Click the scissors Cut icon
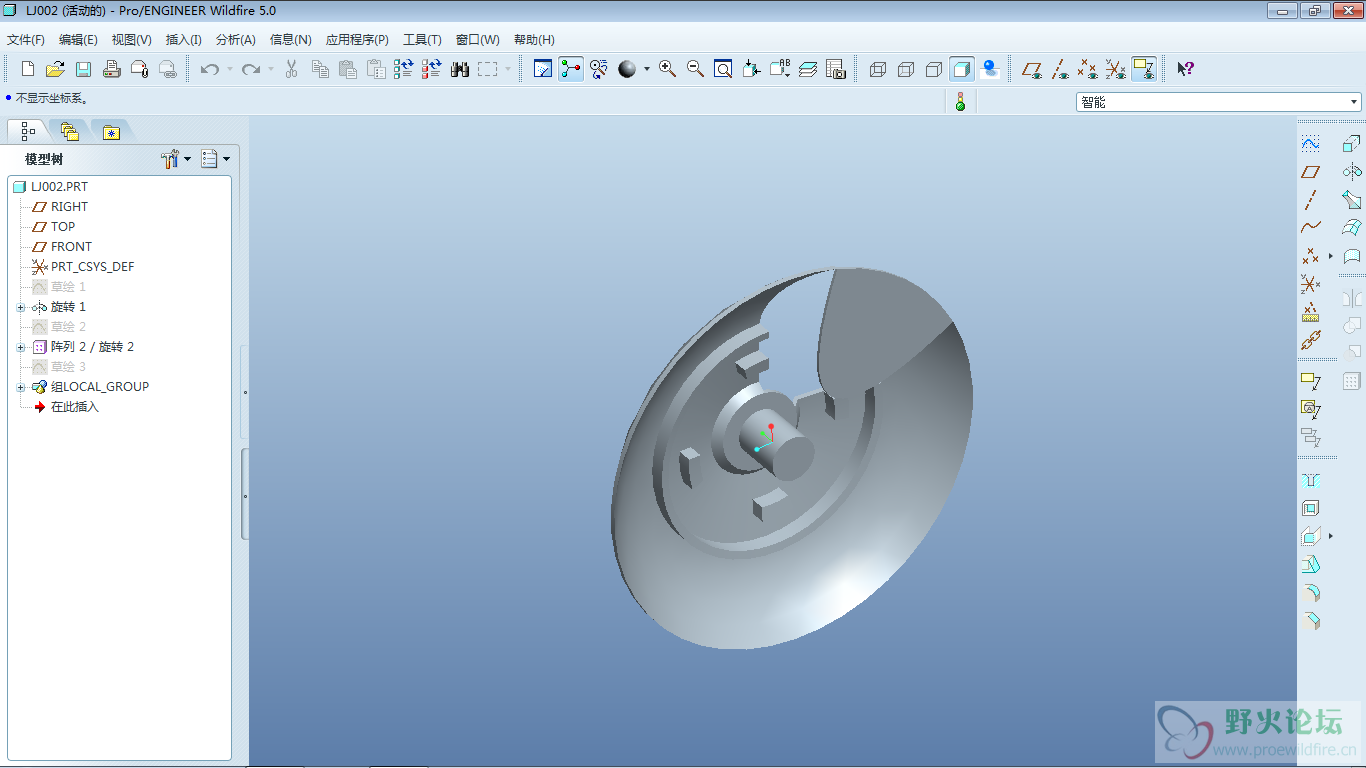 [x=292, y=69]
